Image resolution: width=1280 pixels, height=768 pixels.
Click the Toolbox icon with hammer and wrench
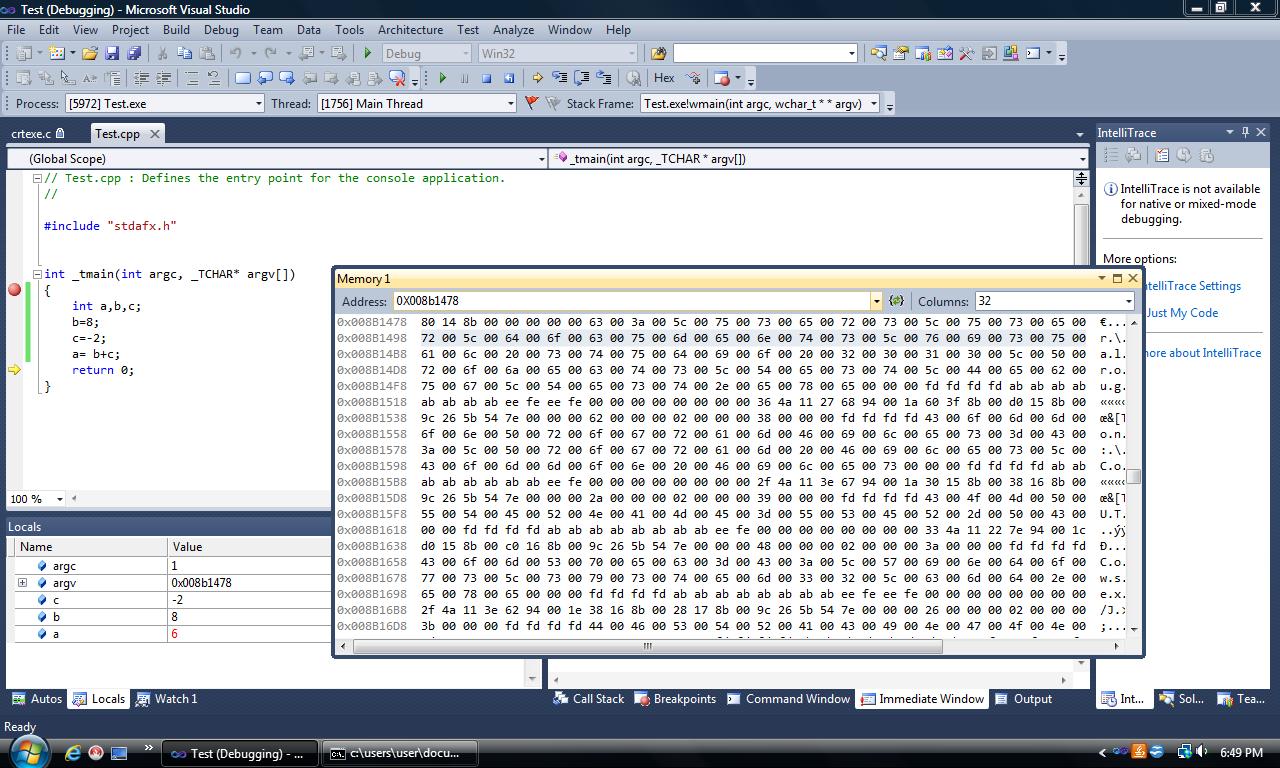point(966,53)
